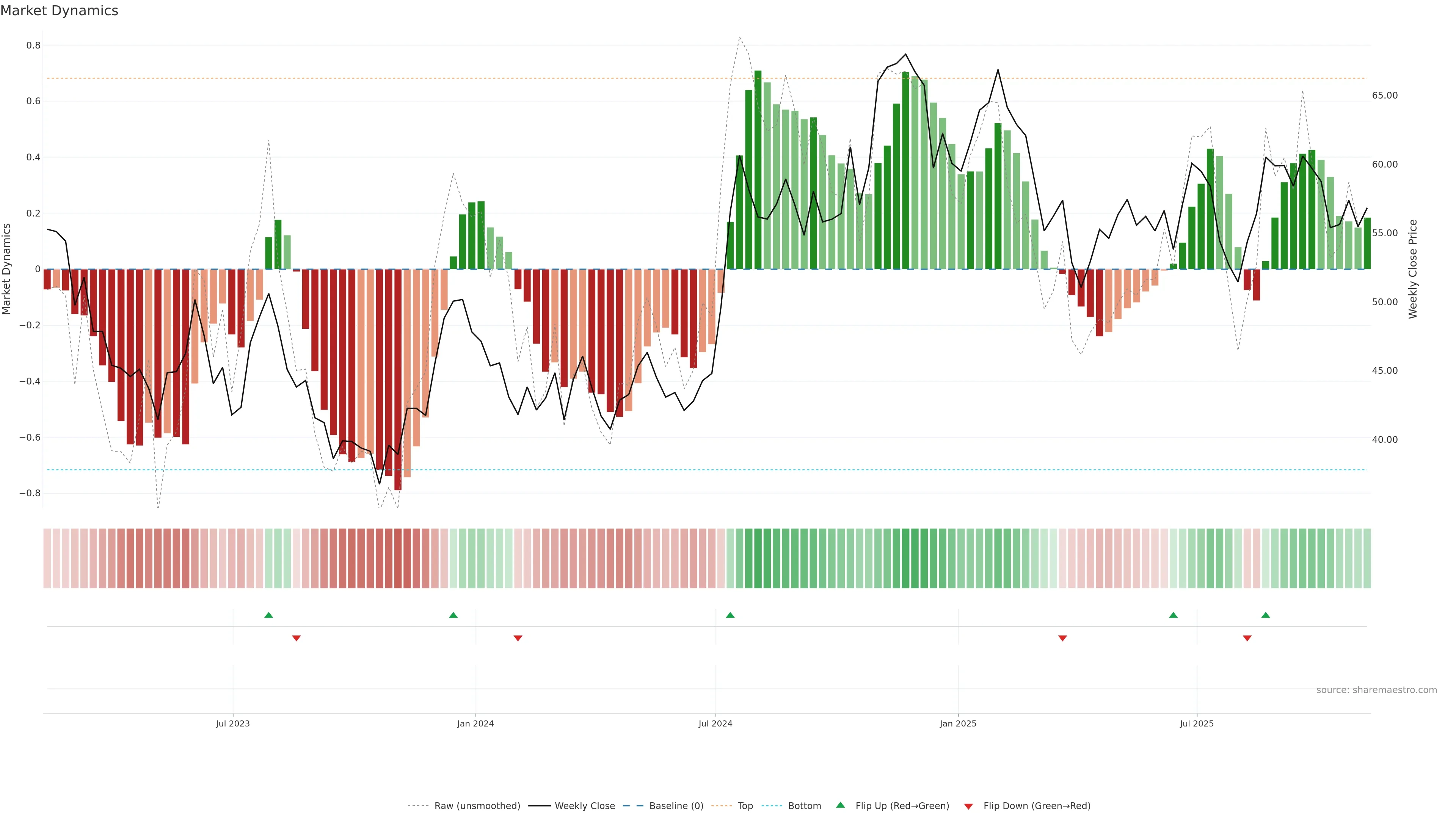Image resolution: width=1456 pixels, height=819 pixels.
Task: Toggle the Weekly Close legend entry
Action: [x=584, y=805]
